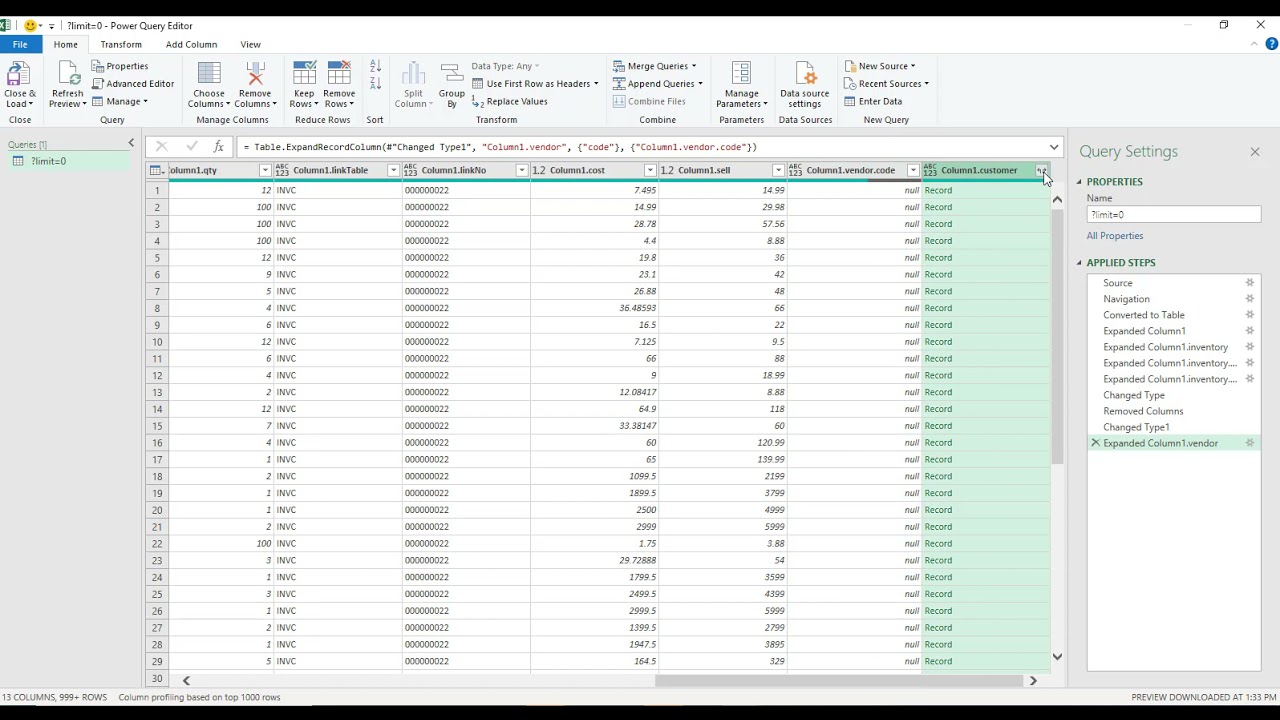The image size is (1280, 720).
Task: Open Use First Row as Headers
Action: coord(535,84)
